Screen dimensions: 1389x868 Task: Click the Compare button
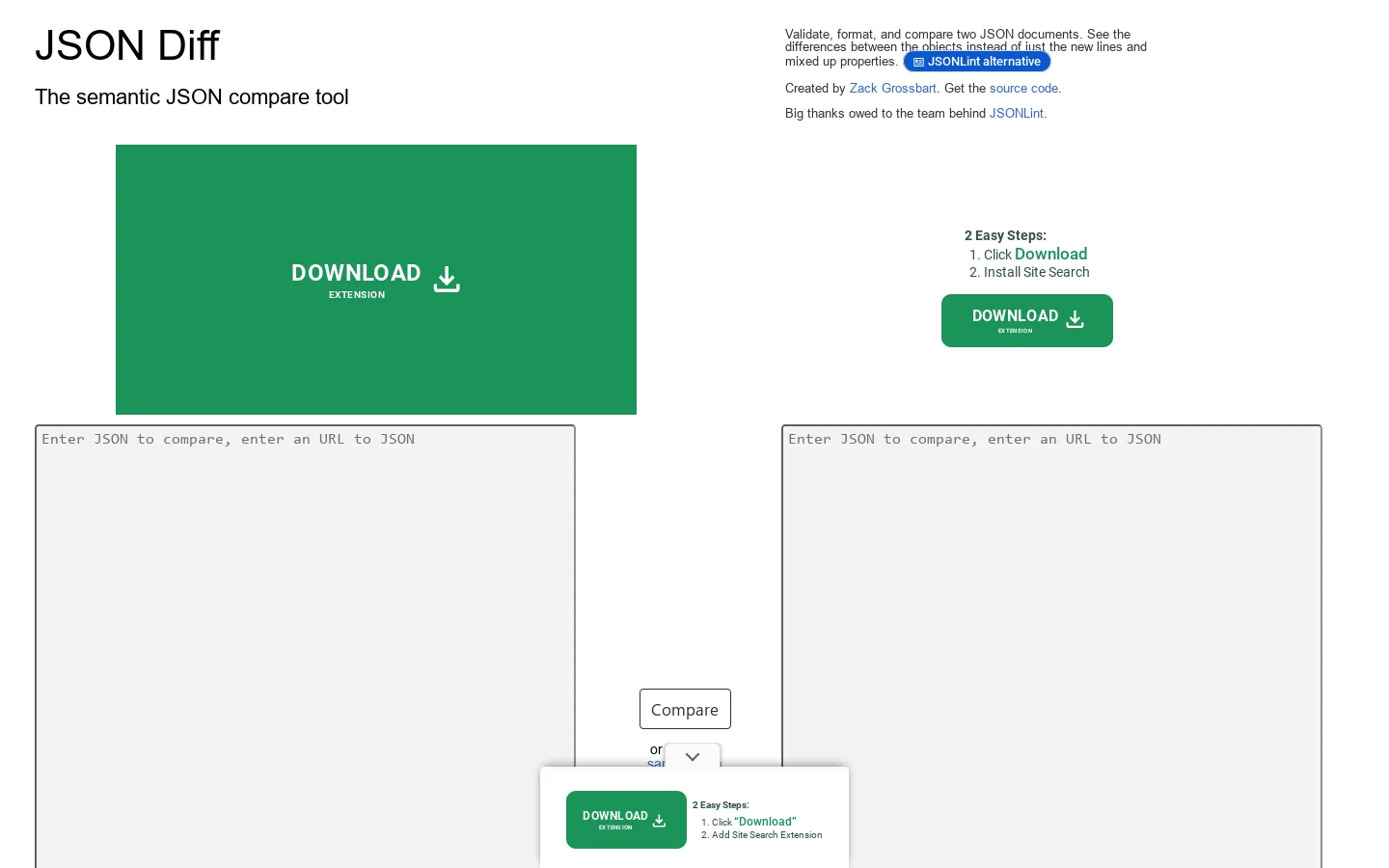[685, 709]
